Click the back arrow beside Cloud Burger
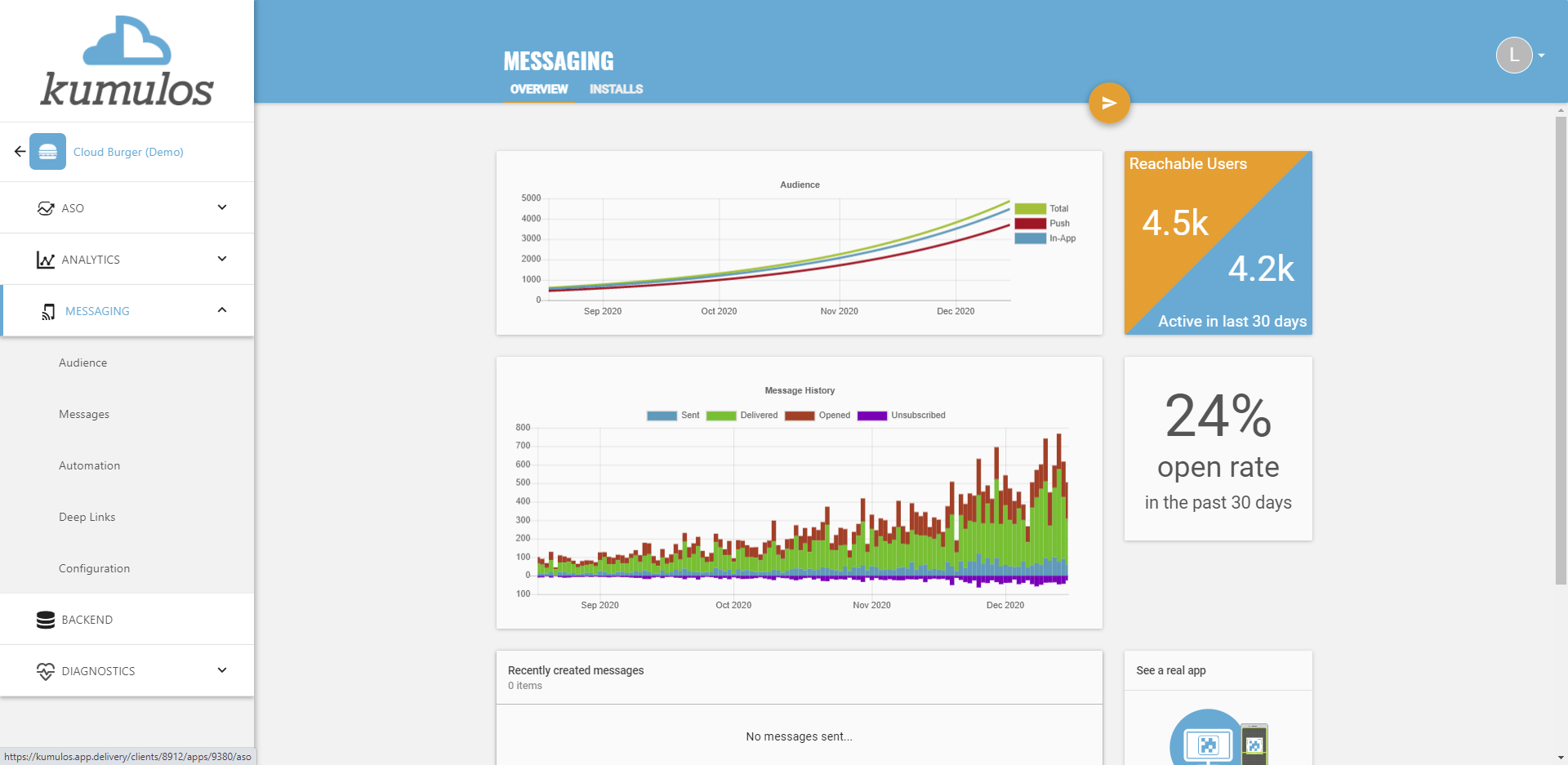The height and width of the screenshot is (765, 1568). point(20,152)
